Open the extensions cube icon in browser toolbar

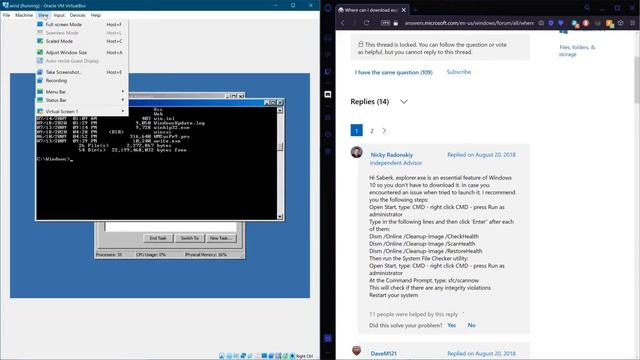point(621,23)
